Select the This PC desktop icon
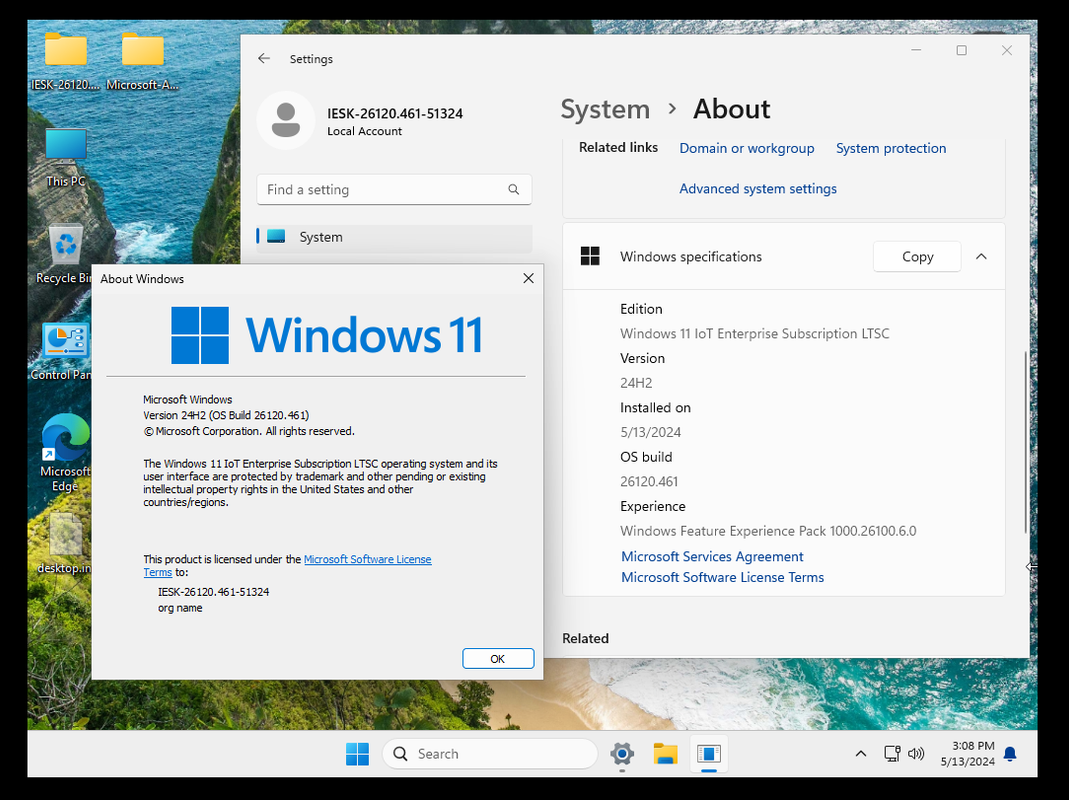Viewport: 1069px width, 800px height. (65, 158)
